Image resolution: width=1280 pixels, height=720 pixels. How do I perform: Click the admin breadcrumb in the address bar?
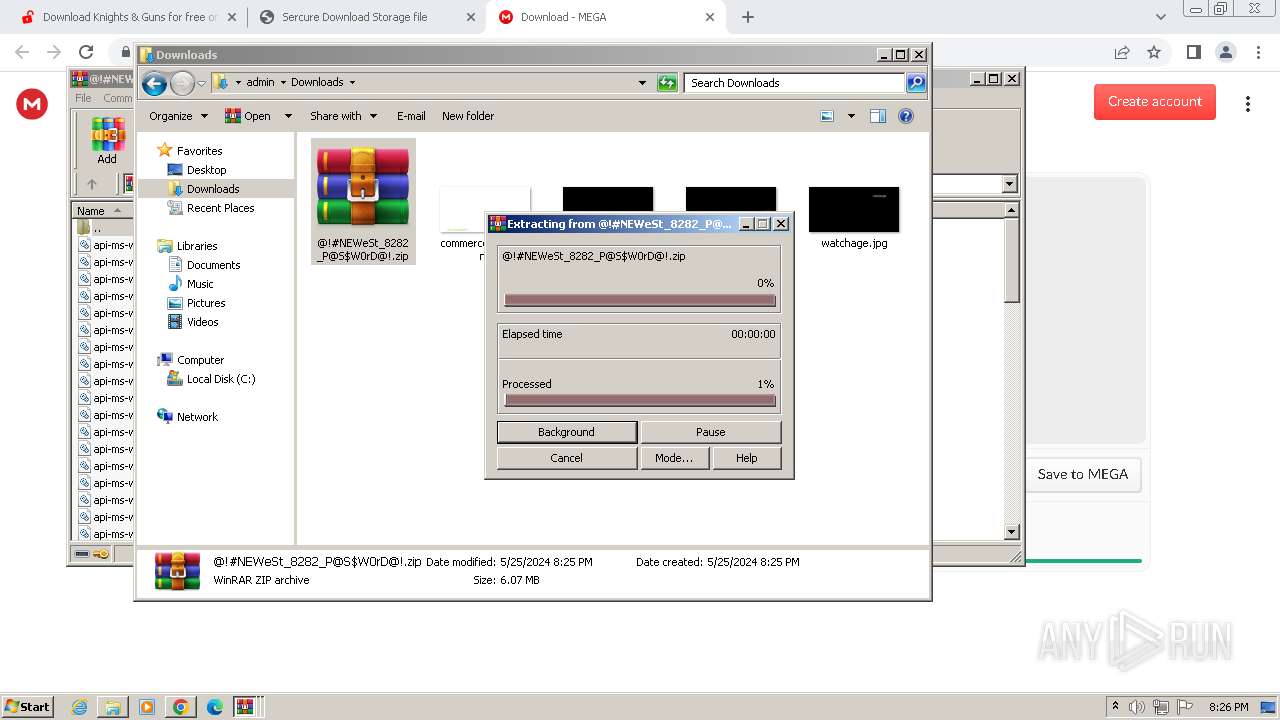click(260, 83)
